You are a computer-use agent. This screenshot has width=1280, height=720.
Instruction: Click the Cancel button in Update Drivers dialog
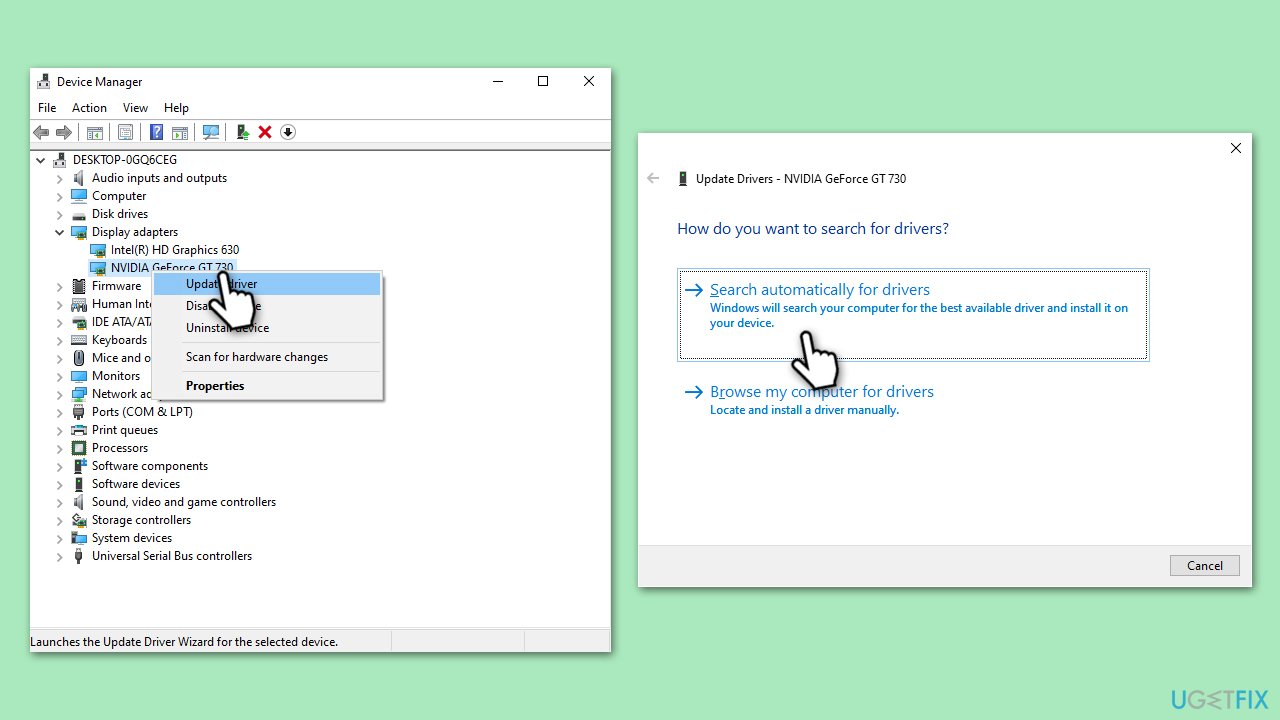point(1205,565)
